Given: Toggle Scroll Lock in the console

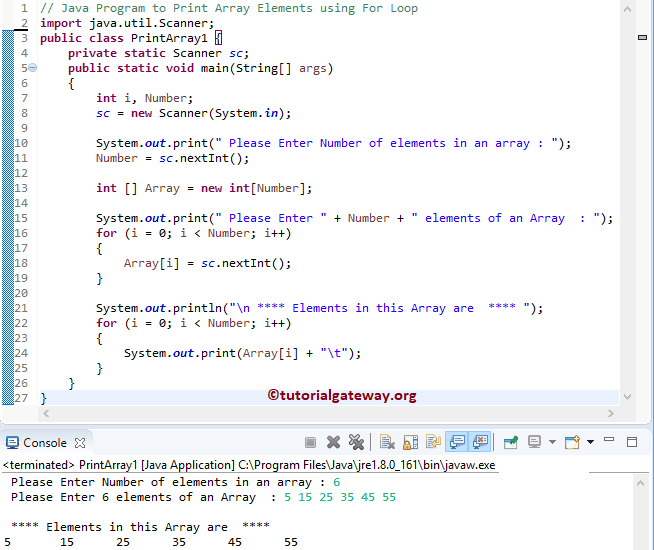Looking at the screenshot, I should coord(409,442).
